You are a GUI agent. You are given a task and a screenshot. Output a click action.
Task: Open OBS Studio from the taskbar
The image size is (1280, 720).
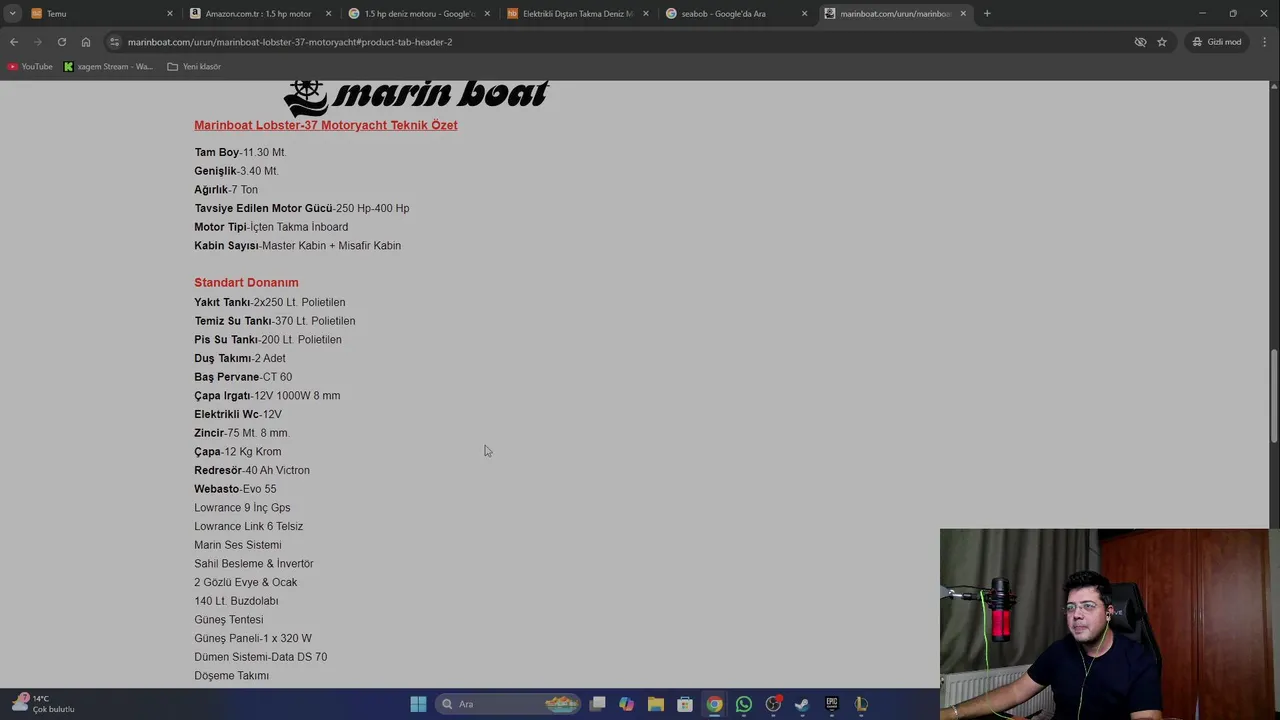click(x=773, y=704)
